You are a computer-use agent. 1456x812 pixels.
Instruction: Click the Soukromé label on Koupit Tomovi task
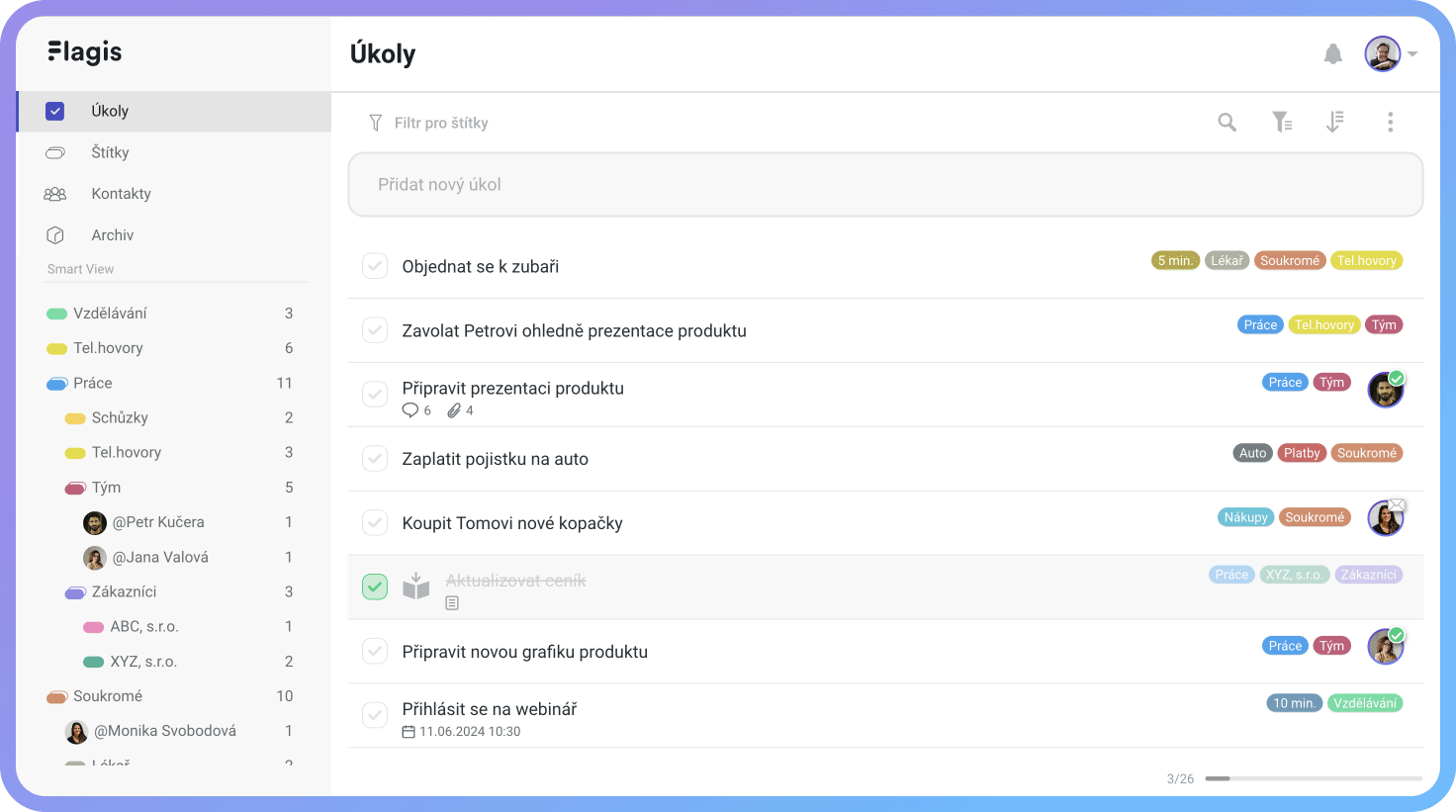pyautogui.click(x=1315, y=517)
